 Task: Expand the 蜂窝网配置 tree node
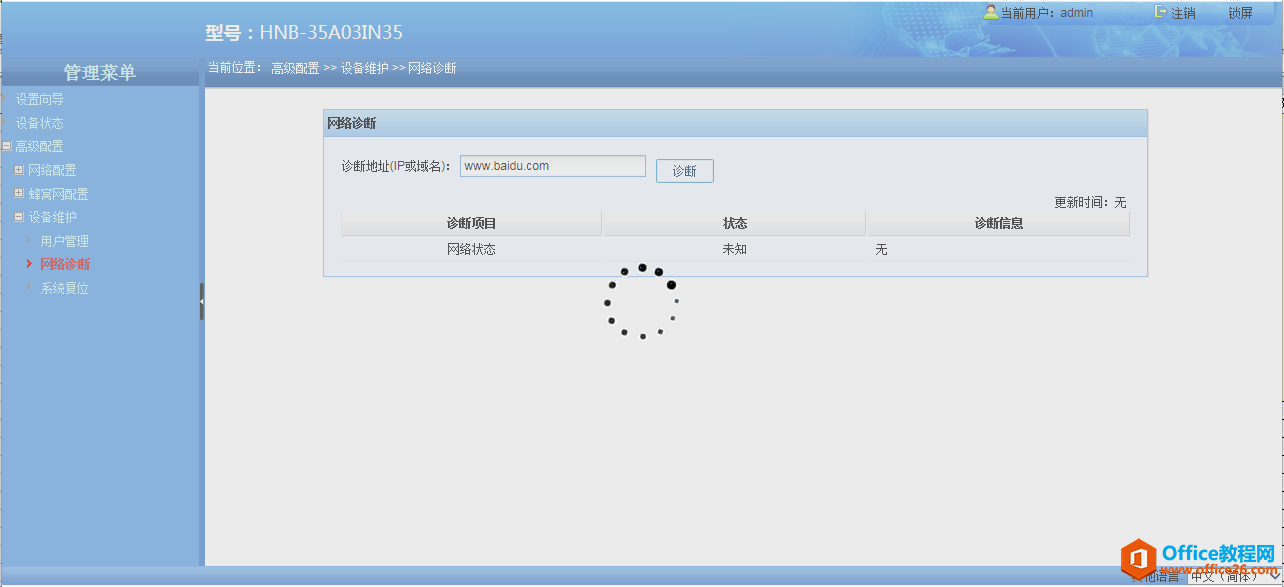19,193
